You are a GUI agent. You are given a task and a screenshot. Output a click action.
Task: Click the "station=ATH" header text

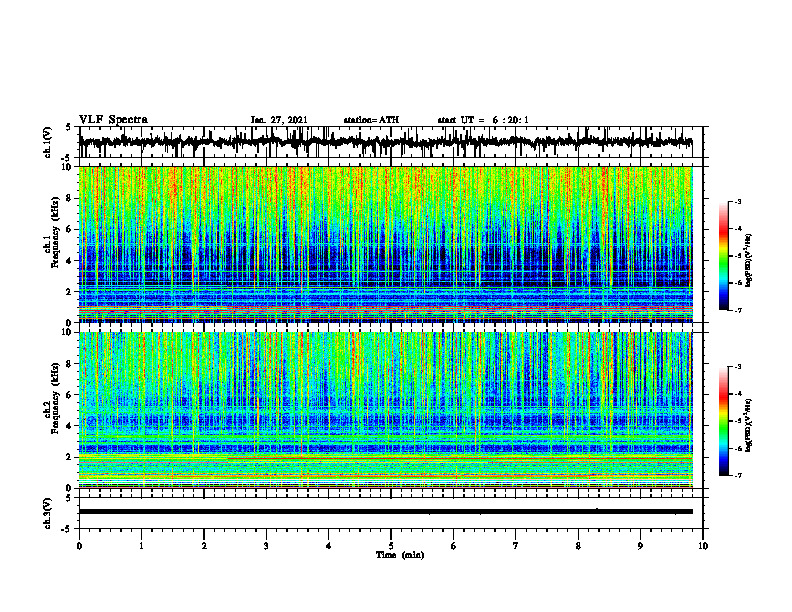(x=371, y=120)
